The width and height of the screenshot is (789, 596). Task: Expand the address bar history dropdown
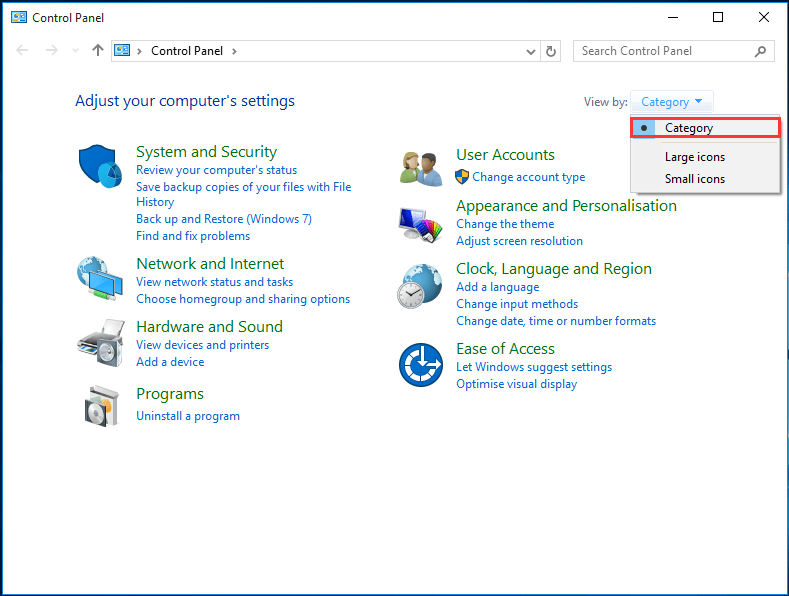[x=530, y=51]
